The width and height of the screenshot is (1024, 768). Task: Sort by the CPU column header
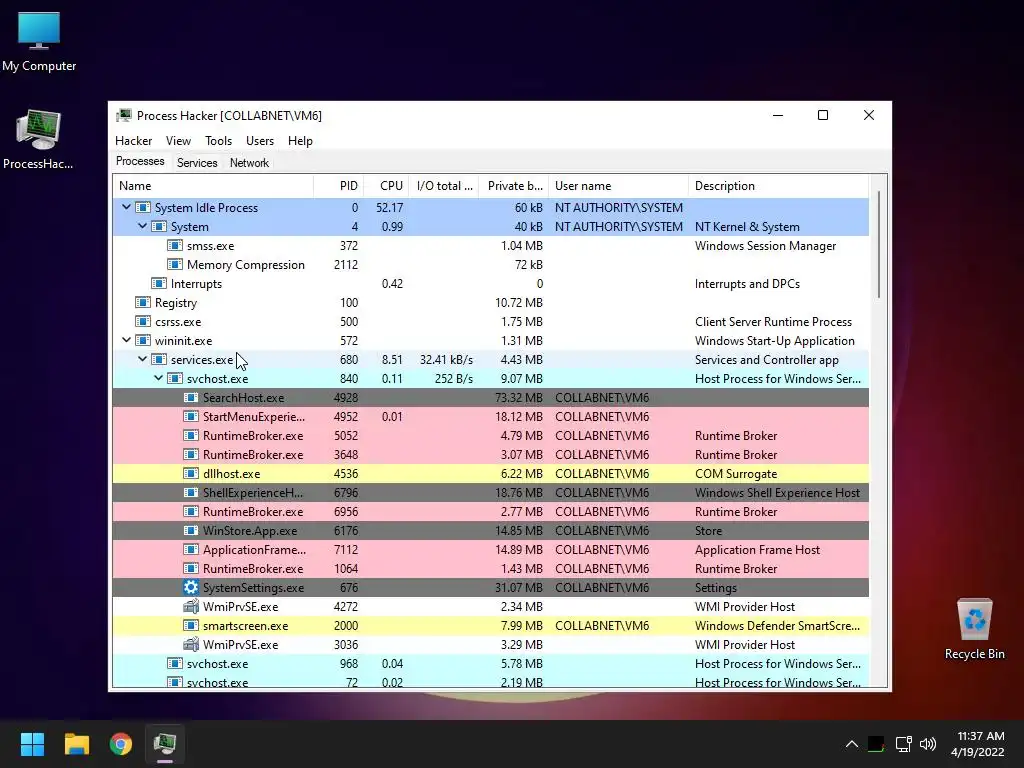387,185
